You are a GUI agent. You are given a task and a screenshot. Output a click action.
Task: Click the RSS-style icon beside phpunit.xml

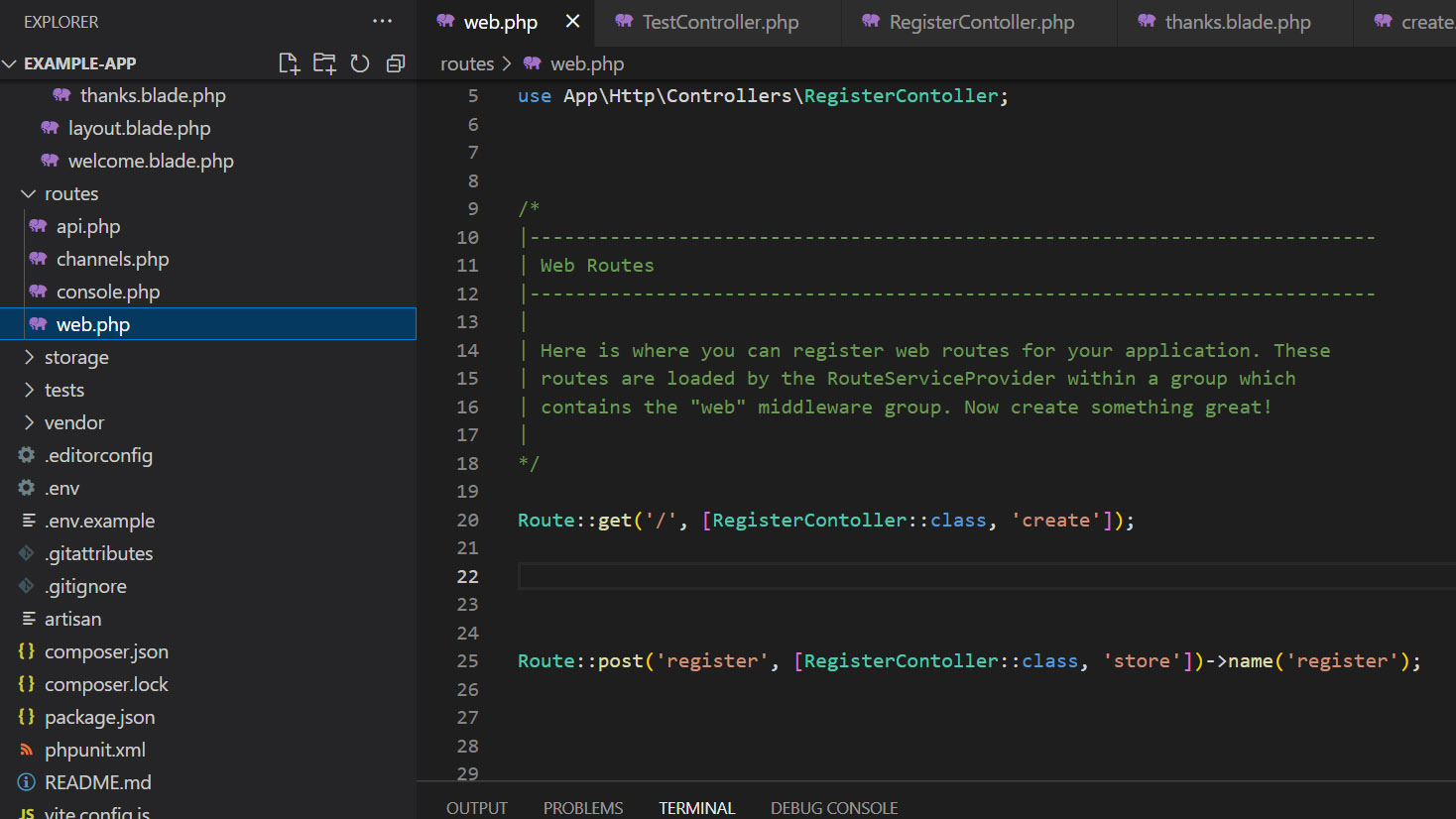pyautogui.click(x=27, y=750)
